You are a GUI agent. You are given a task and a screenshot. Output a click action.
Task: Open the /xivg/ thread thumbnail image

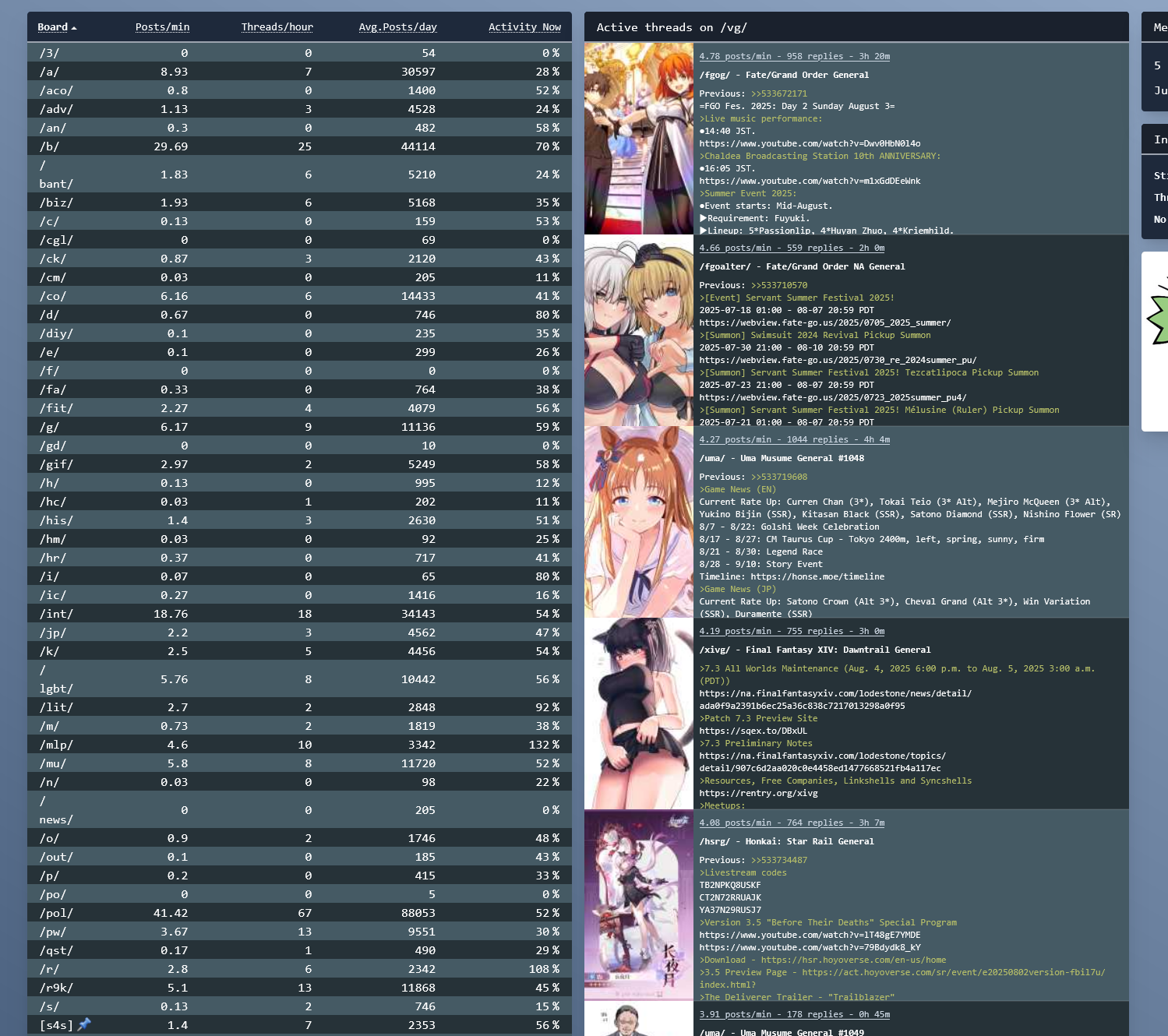coord(639,714)
